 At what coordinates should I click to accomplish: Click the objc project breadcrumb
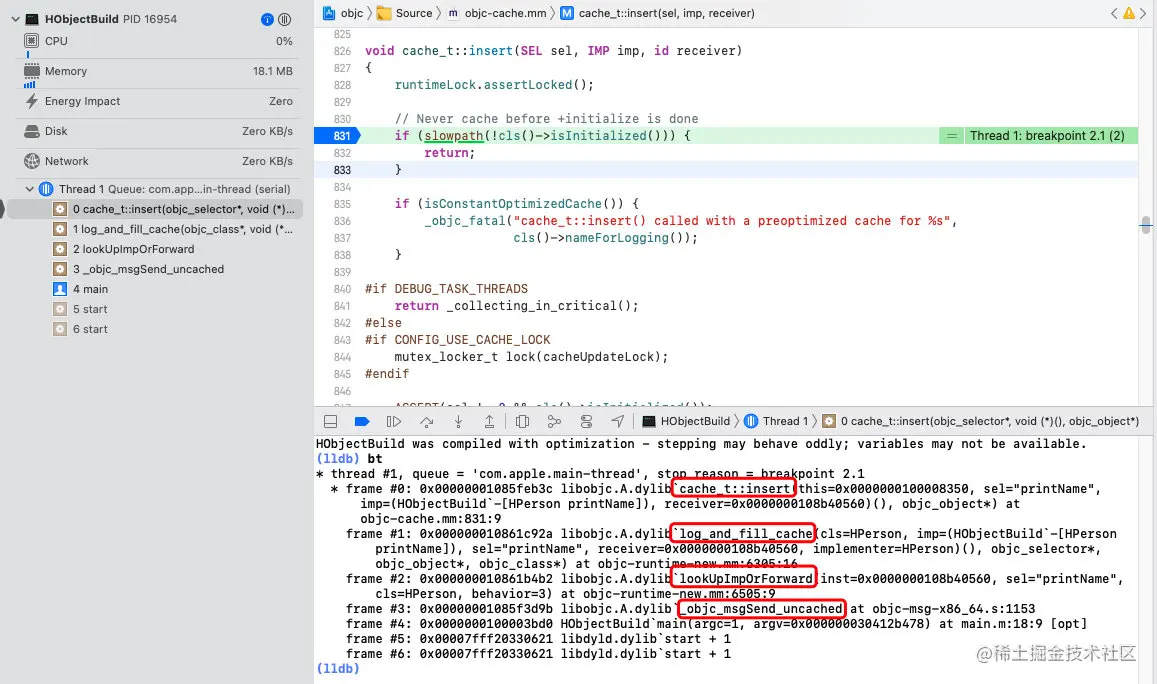tap(343, 13)
